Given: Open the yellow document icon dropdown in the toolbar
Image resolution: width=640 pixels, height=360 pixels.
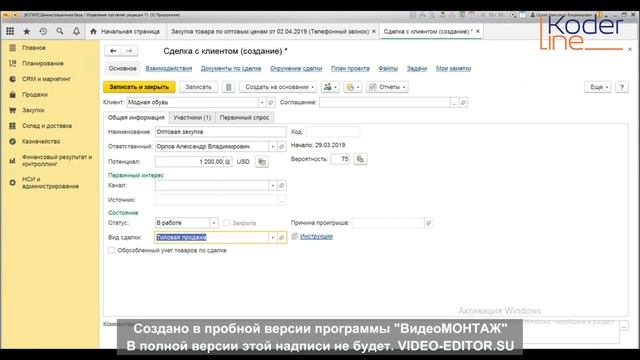Looking at the screenshot, I should 353,87.
